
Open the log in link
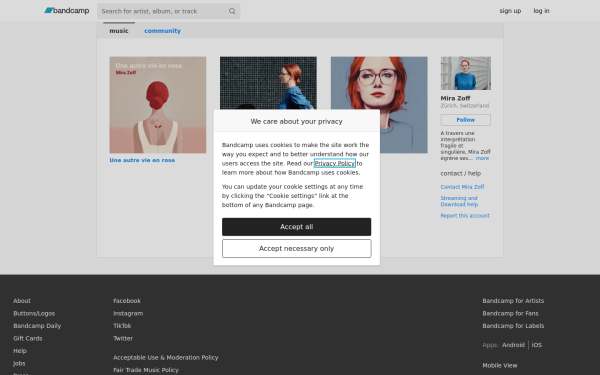point(541,11)
